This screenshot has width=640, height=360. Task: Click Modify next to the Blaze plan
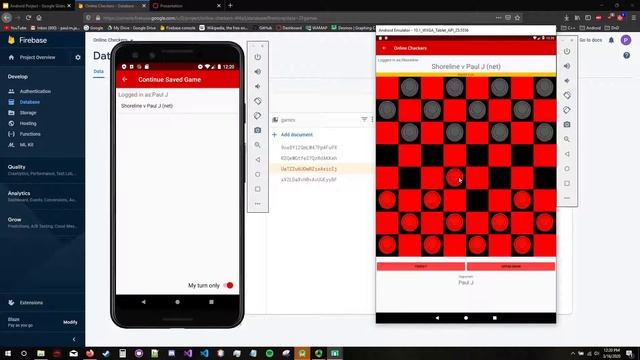[x=70, y=322]
